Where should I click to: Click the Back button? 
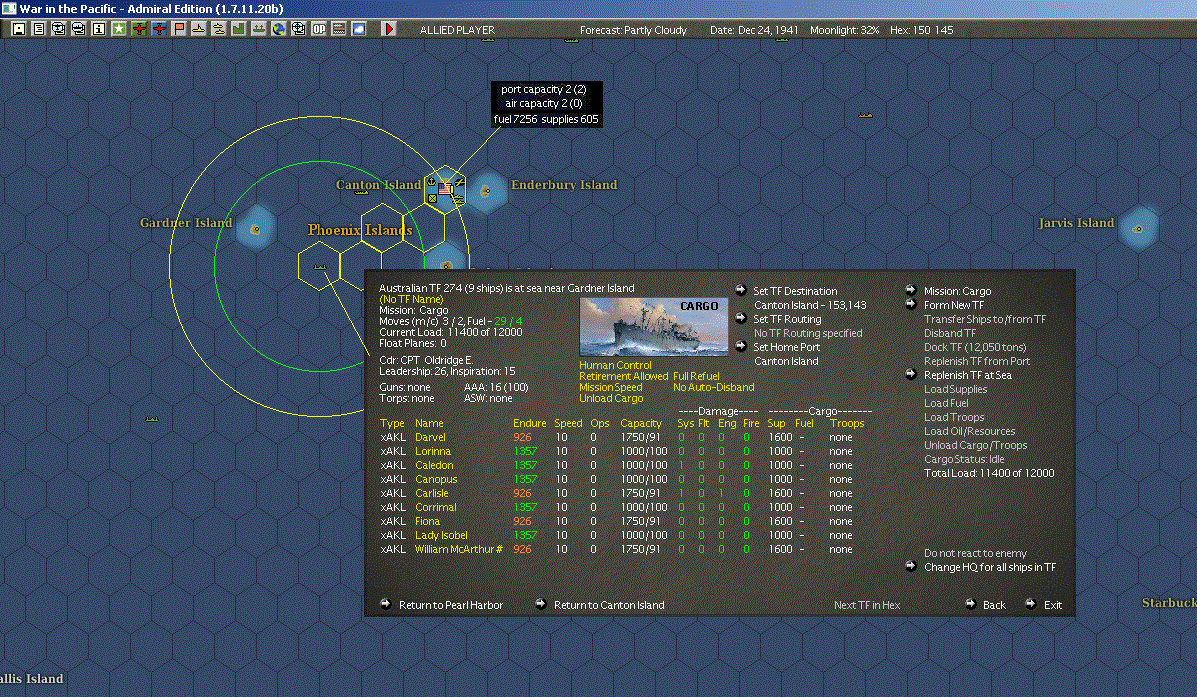(994, 605)
